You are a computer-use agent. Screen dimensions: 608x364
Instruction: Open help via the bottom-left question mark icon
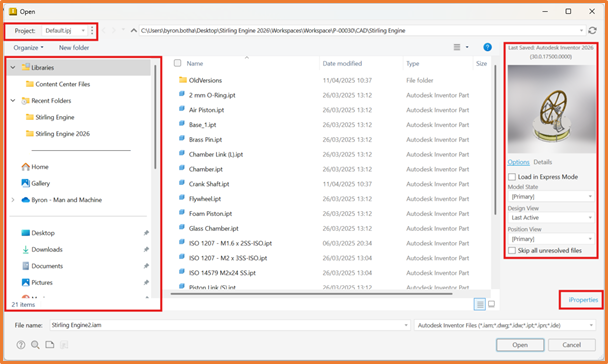(21, 345)
